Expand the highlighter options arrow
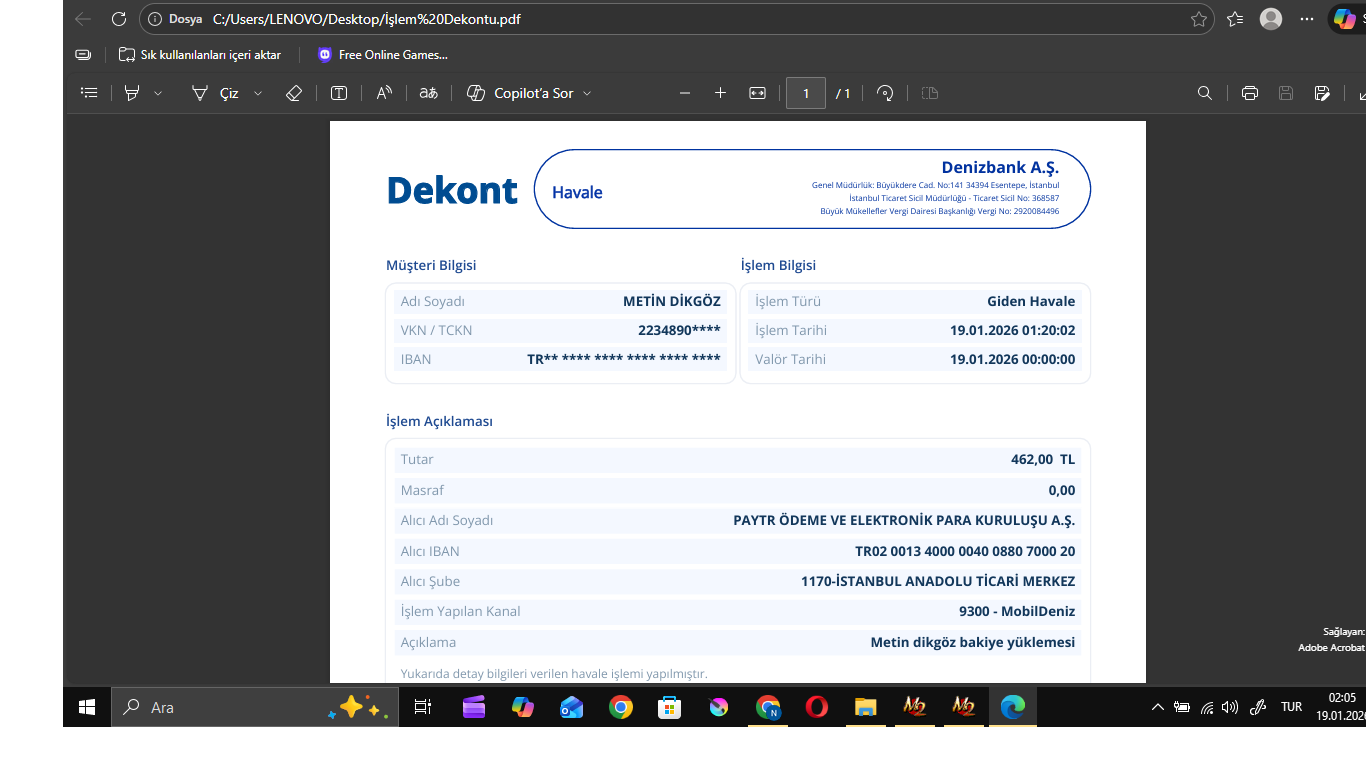Screen dimensions: 1366x768 click(158, 93)
